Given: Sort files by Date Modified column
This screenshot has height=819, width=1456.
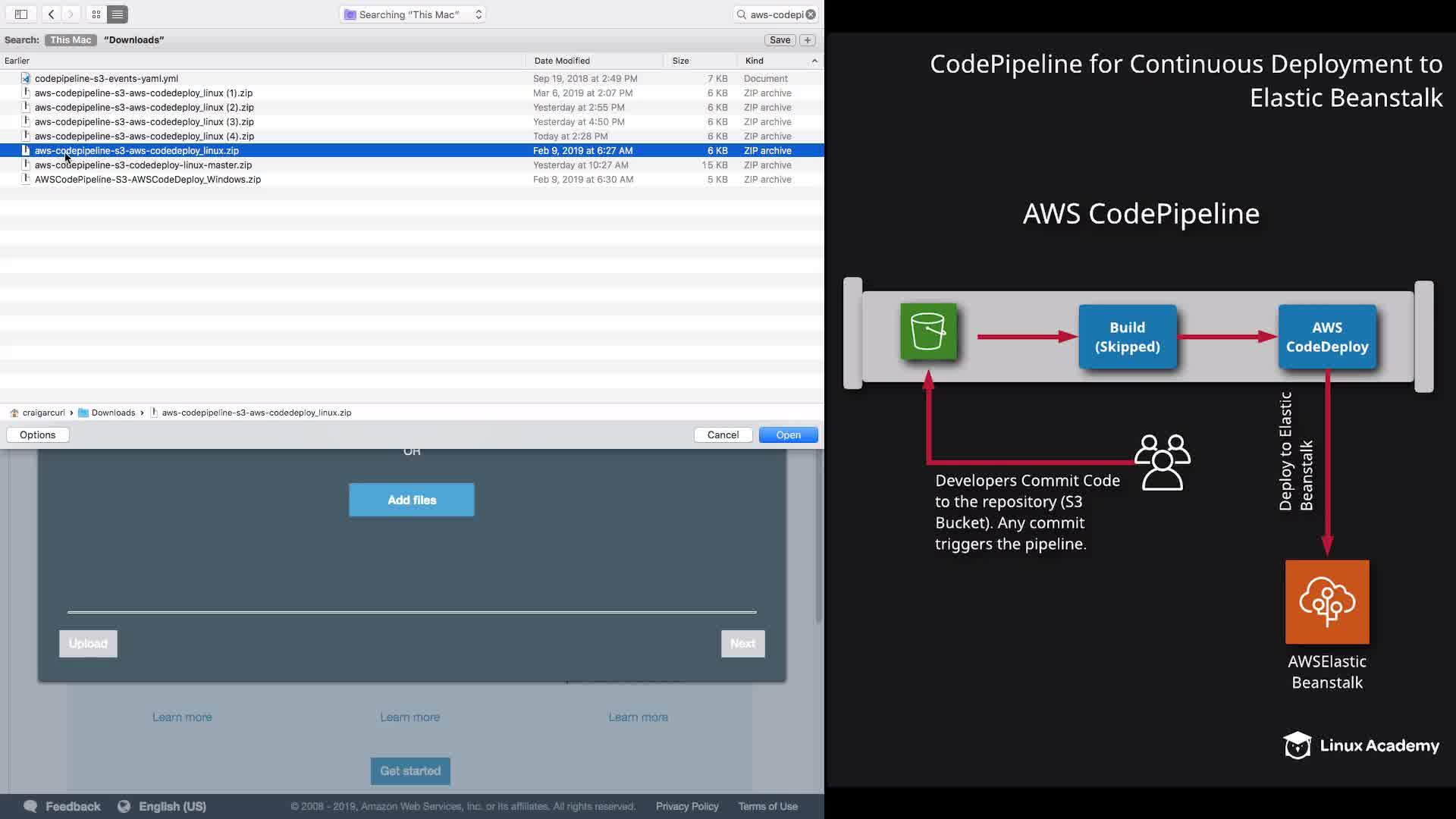Looking at the screenshot, I should click(x=562, y=61).
